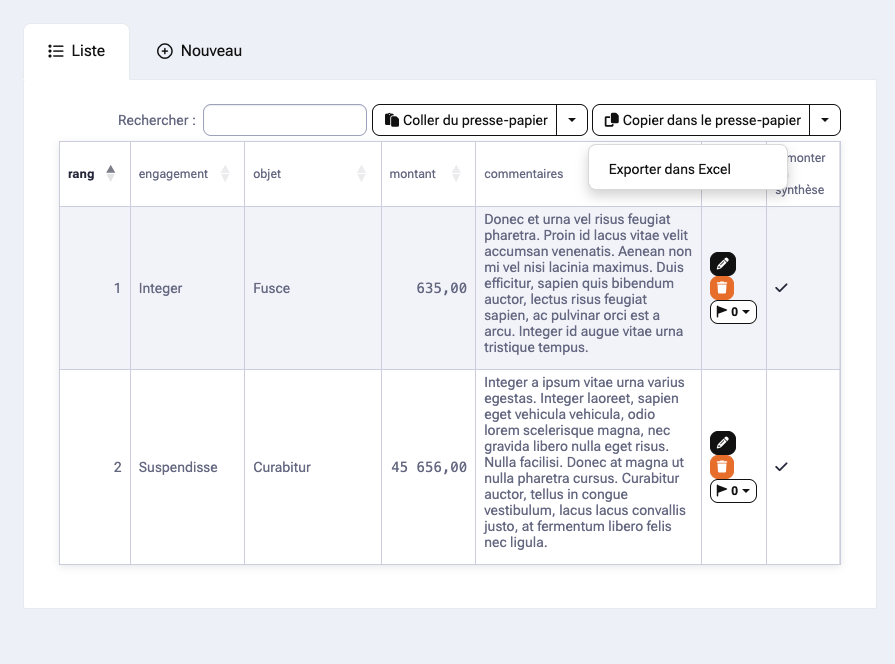The image size is (895, 664).
Task: Click the Copier dans le presse-papier button
Action: tap(702, 120)
